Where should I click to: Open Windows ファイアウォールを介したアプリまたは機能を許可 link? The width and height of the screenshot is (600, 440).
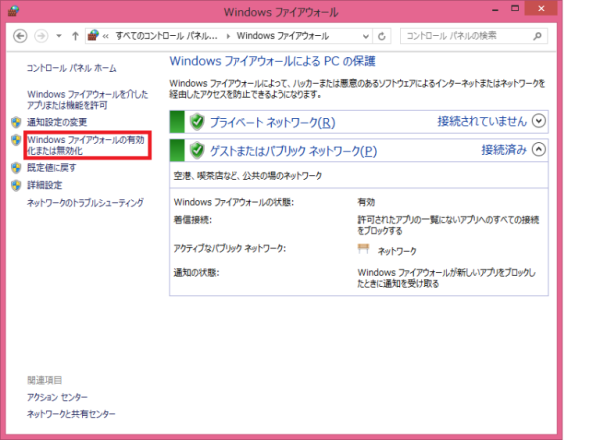click(x=88, y=99)
